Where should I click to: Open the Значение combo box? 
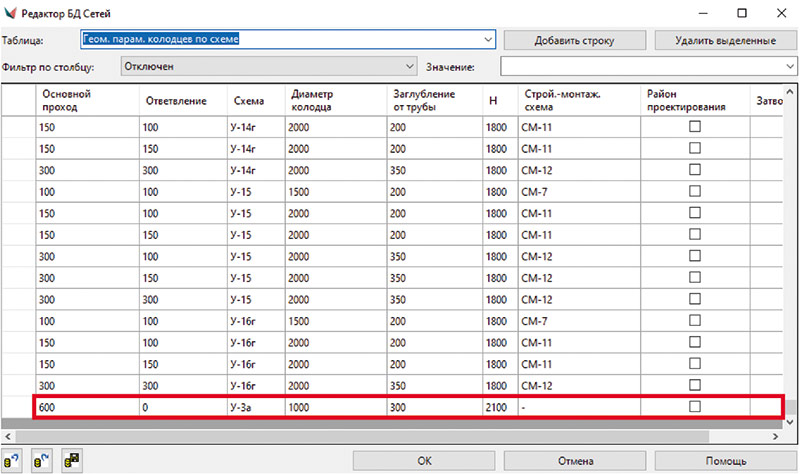[x=789, y=67]
